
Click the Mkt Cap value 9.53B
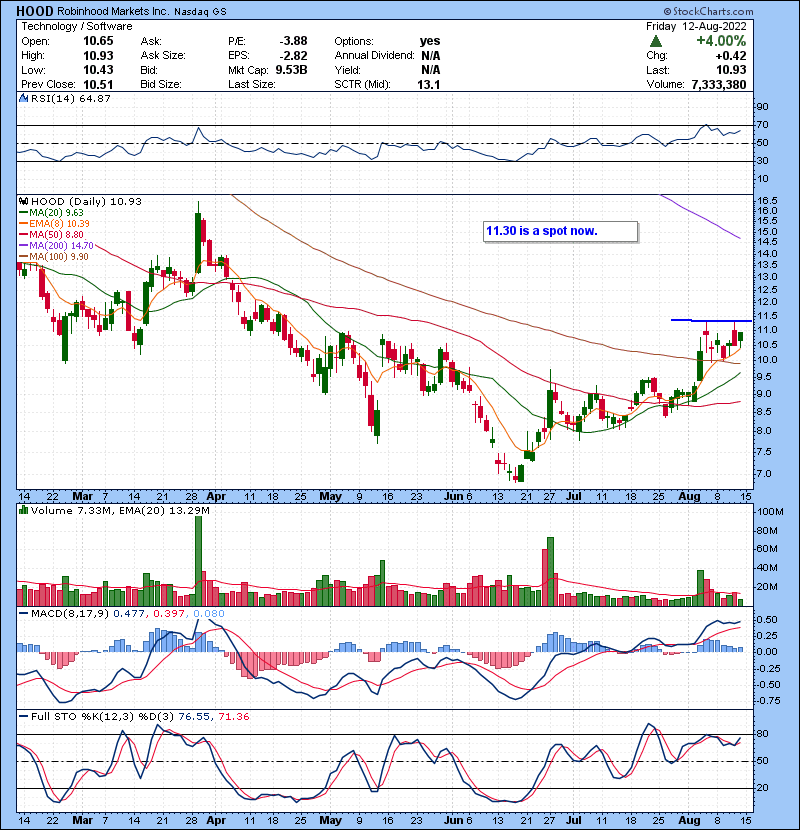click(x=292, y=70)
